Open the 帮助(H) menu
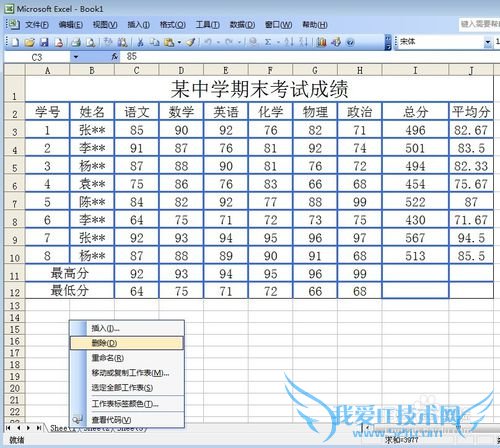Screen dimensions: 500x448 [x=315, y=25]
